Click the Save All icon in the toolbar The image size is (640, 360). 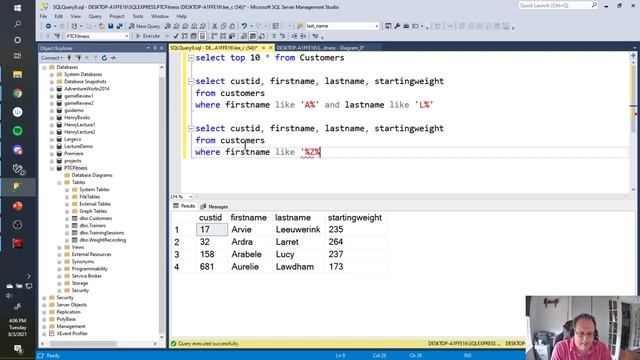click(x=119, y=26)
